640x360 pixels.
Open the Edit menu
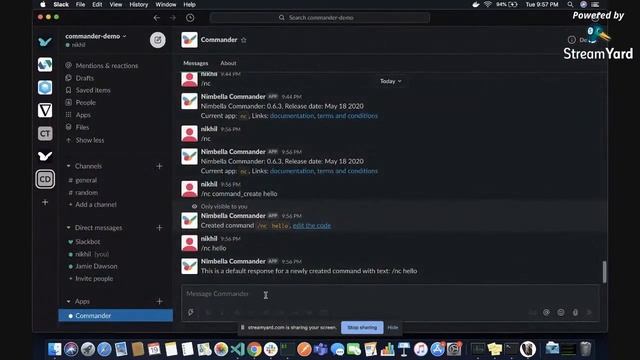tap(97, 4)
